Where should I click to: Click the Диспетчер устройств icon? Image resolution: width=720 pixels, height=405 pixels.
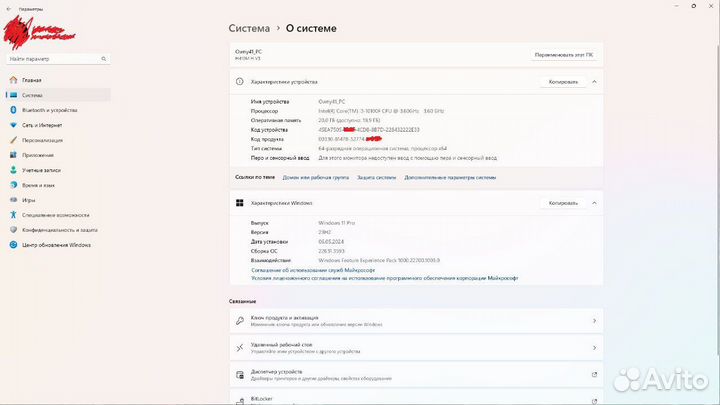(240, 375)
